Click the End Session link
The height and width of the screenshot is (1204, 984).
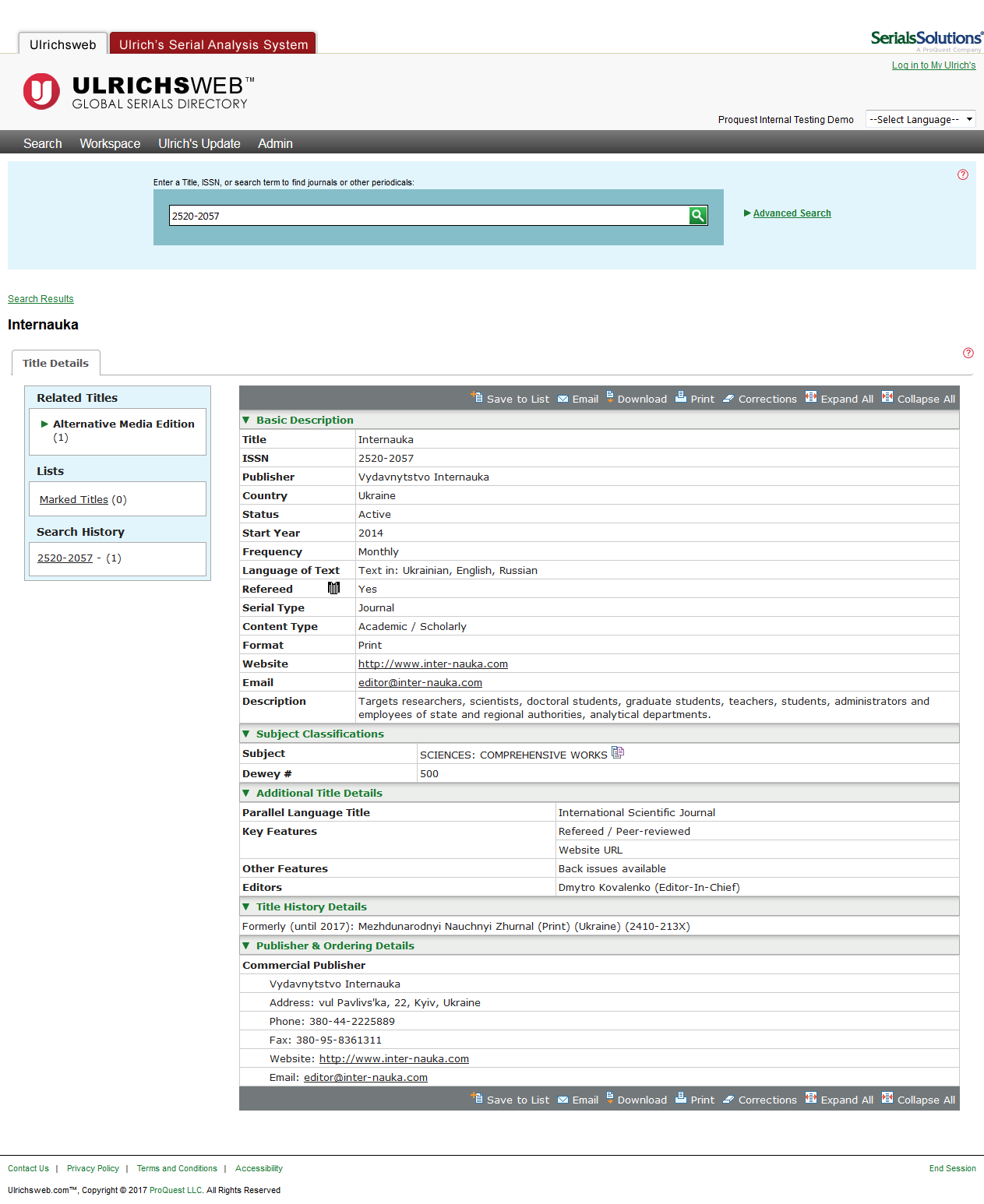952,1168
